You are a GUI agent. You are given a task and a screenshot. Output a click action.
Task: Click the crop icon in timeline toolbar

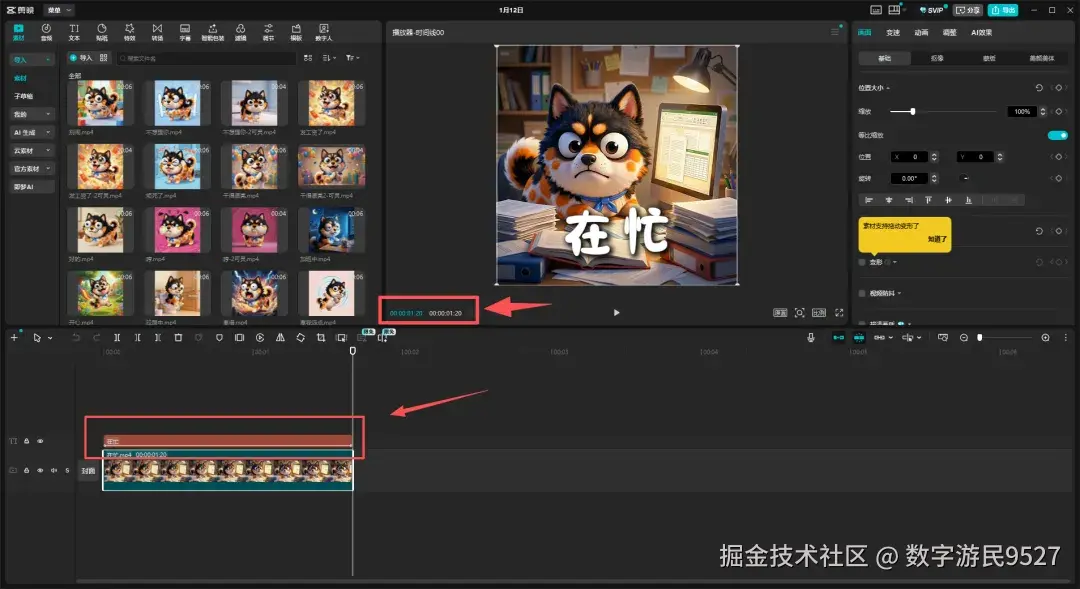321,338
